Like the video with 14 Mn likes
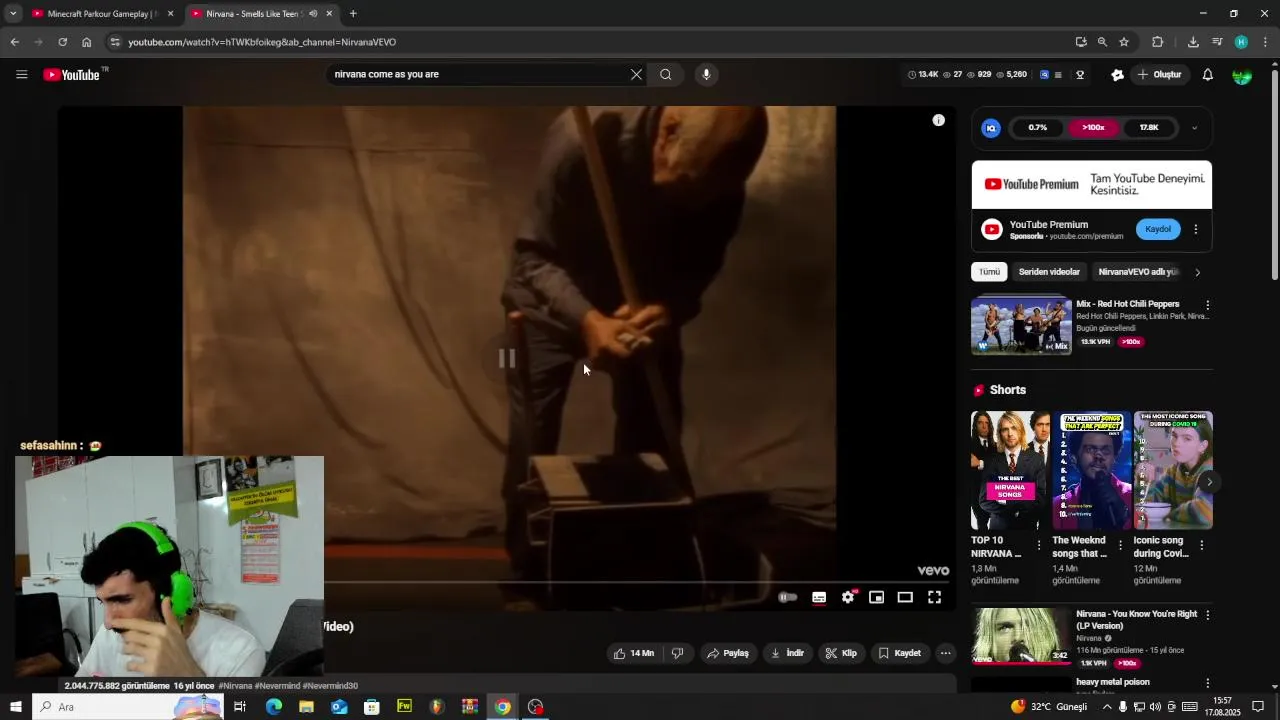1280x720 pixels. (633, 653)
